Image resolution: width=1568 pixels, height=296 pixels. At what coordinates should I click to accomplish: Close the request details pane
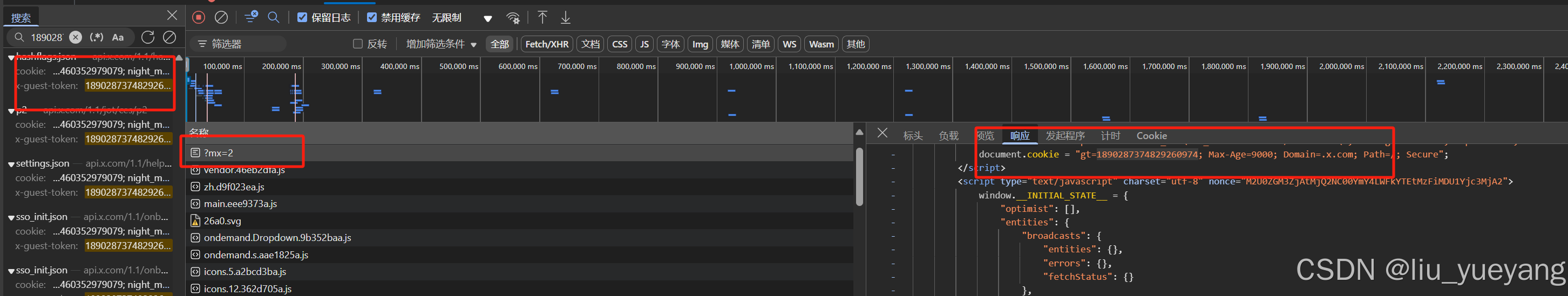click(x=882, y=133)
